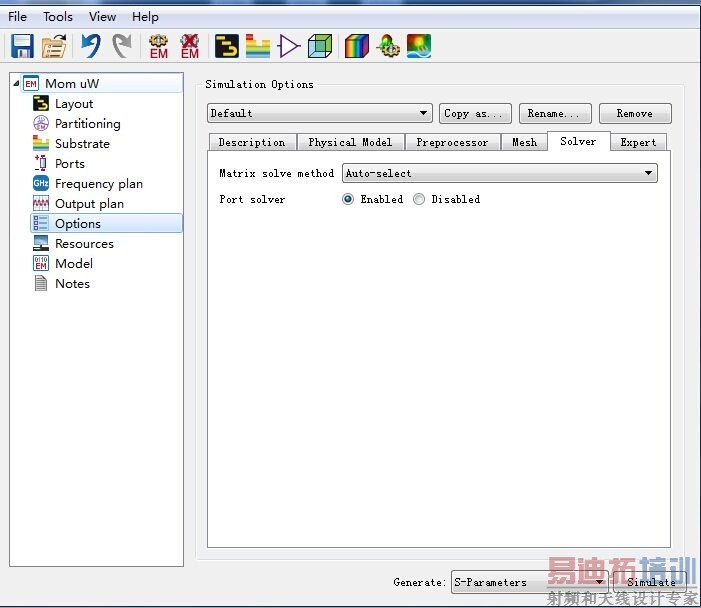The width and height of the screenshot is (701, 608).
Task: Switch to the Mesh tab
Action: point(524,142)
